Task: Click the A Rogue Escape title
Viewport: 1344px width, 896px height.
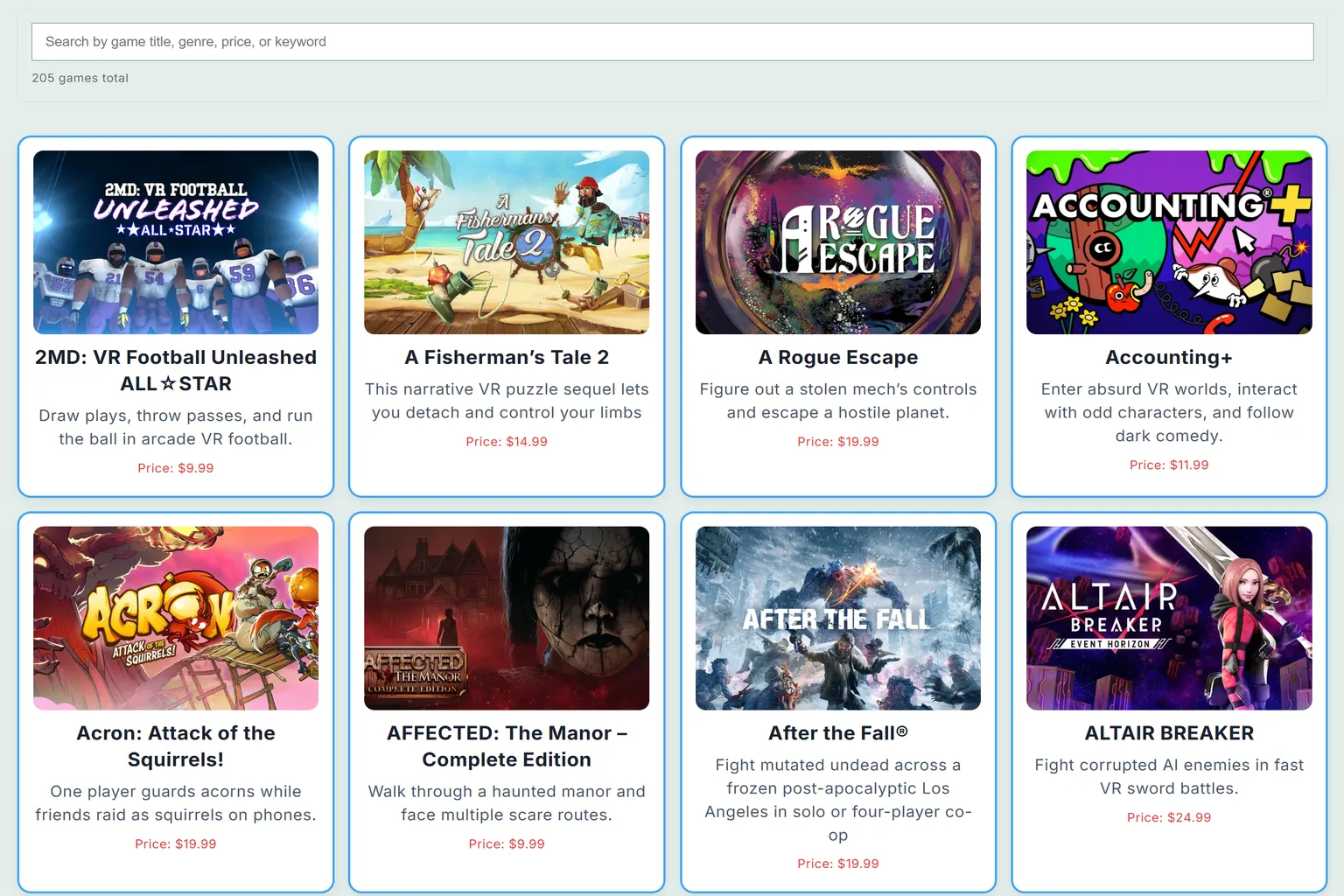Action: point(838,357)
